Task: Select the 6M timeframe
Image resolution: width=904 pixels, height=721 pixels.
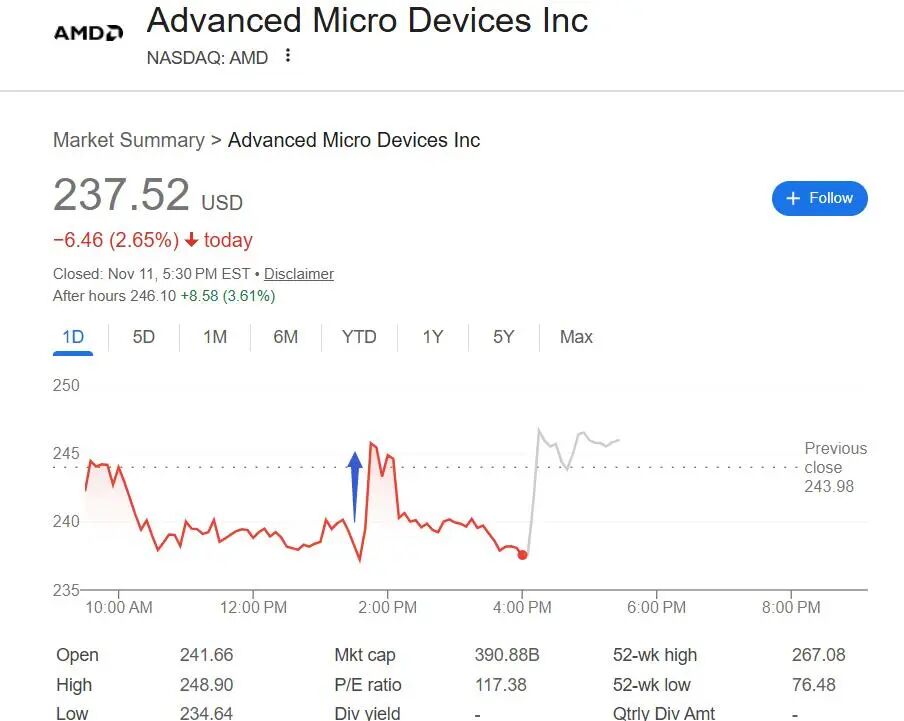Action: click(x=286, y=337)
